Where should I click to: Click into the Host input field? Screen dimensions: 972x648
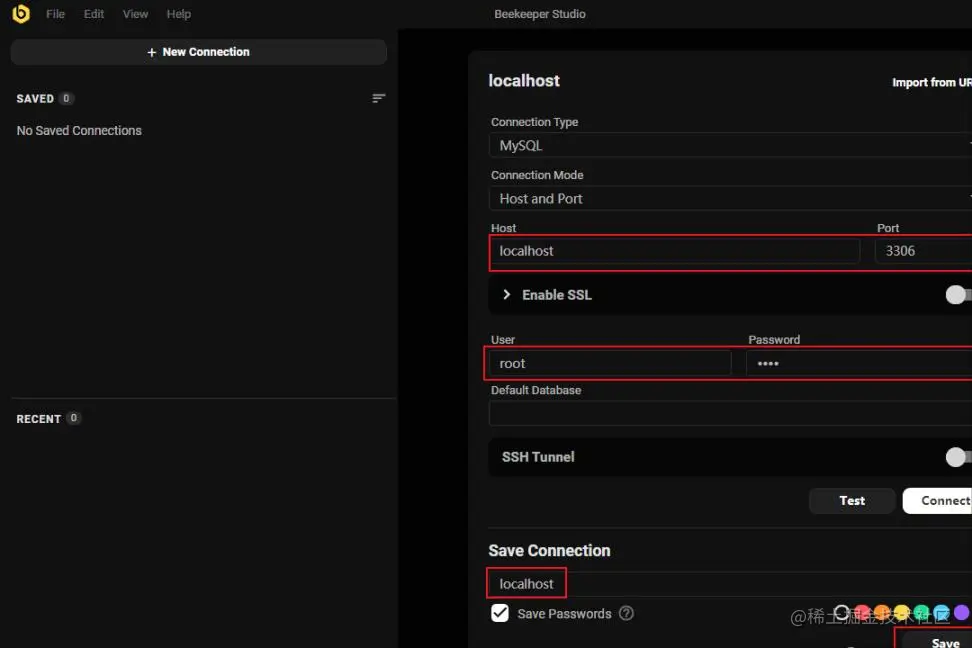pyautogui.click(x=674, y=251)
